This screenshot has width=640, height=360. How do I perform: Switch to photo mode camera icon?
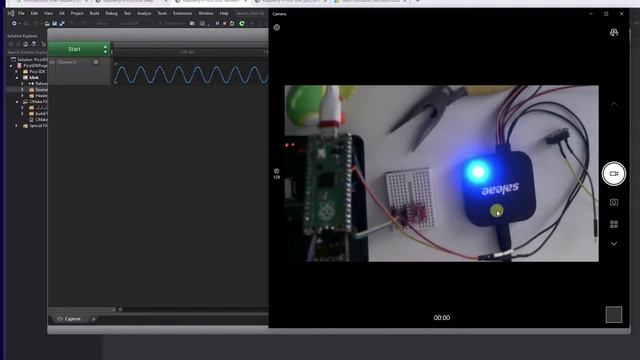(x=613, y=202)
